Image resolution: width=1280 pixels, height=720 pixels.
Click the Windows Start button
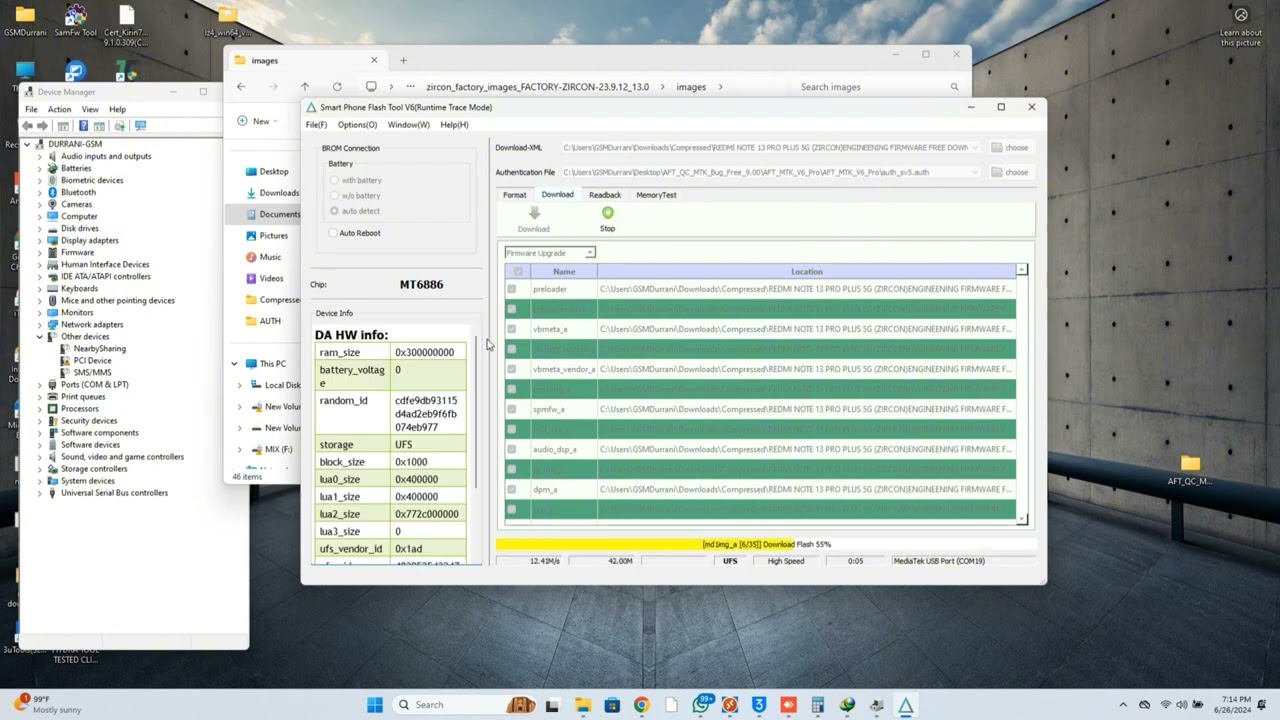(374, 705)
